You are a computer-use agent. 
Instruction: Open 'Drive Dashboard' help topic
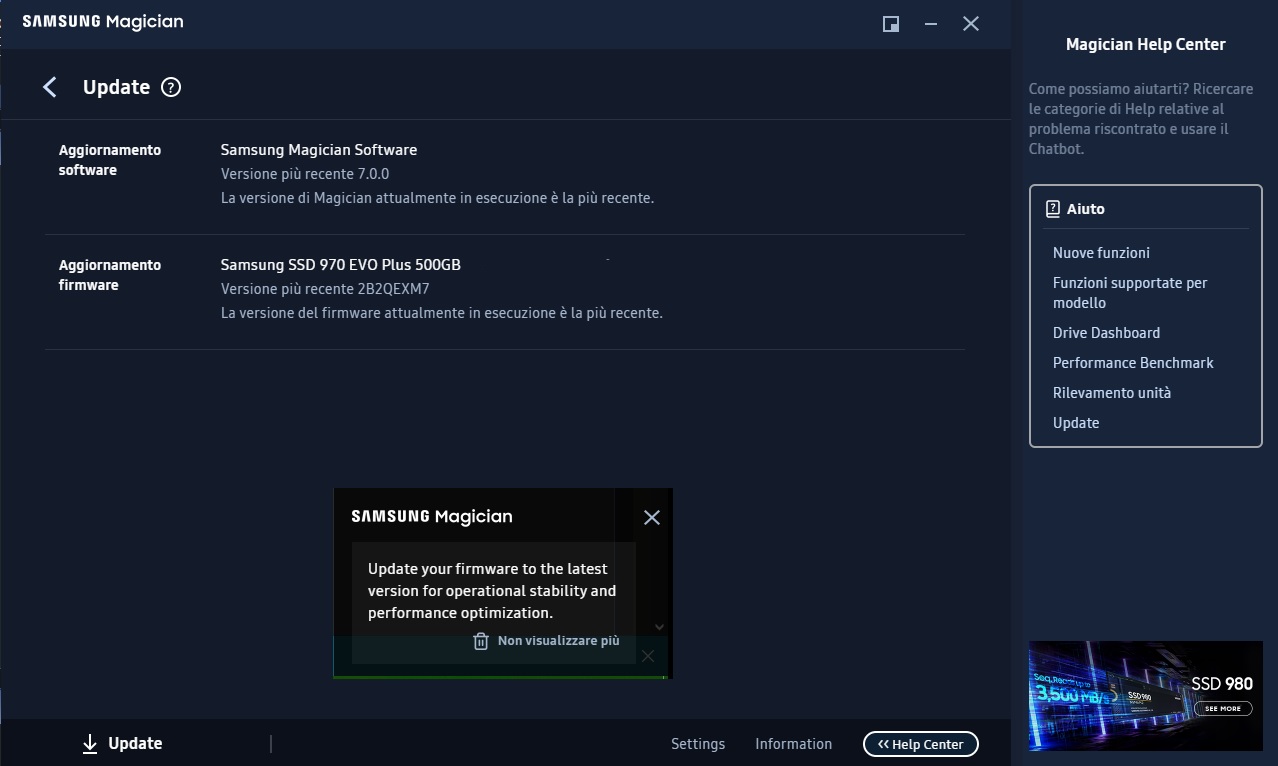pyautogui.click(x=1106, y=333)
